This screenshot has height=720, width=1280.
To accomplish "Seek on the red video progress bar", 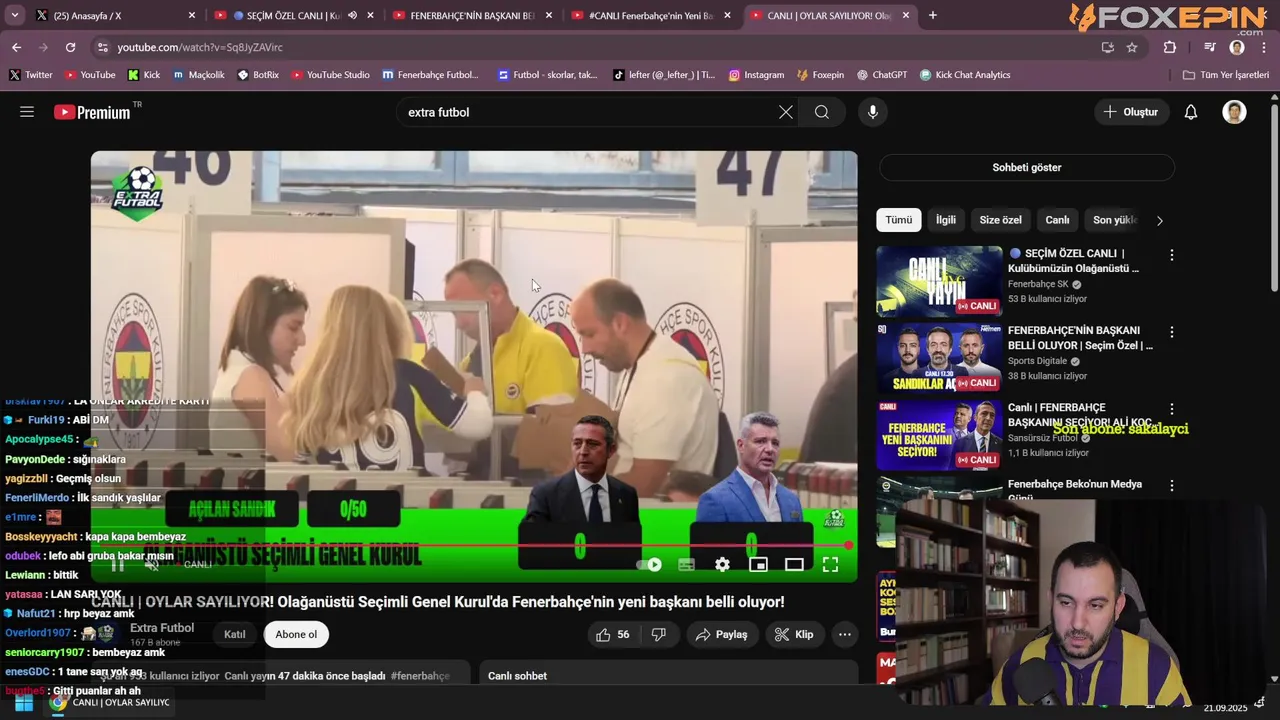I will click(x=474, y=545).
